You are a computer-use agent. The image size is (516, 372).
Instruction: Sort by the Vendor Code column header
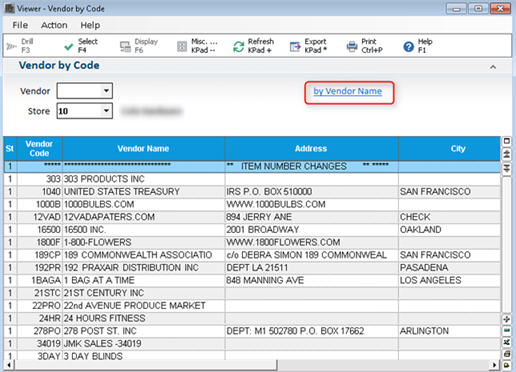pos(39,149)
